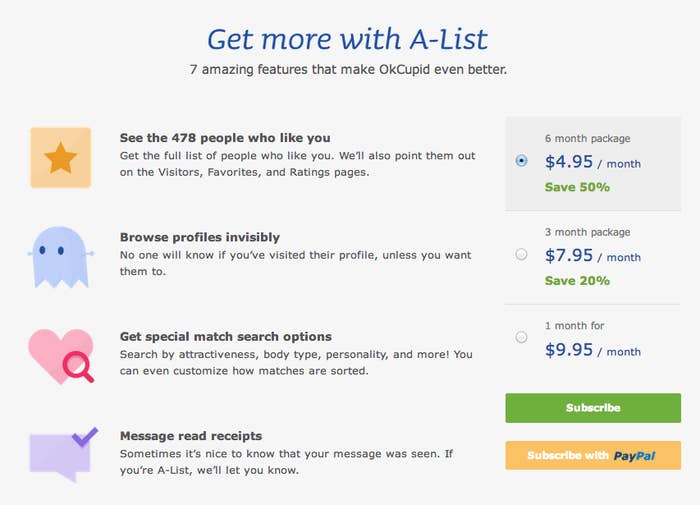Click the $4.95 / month price
700x505 pixels.
592,162
